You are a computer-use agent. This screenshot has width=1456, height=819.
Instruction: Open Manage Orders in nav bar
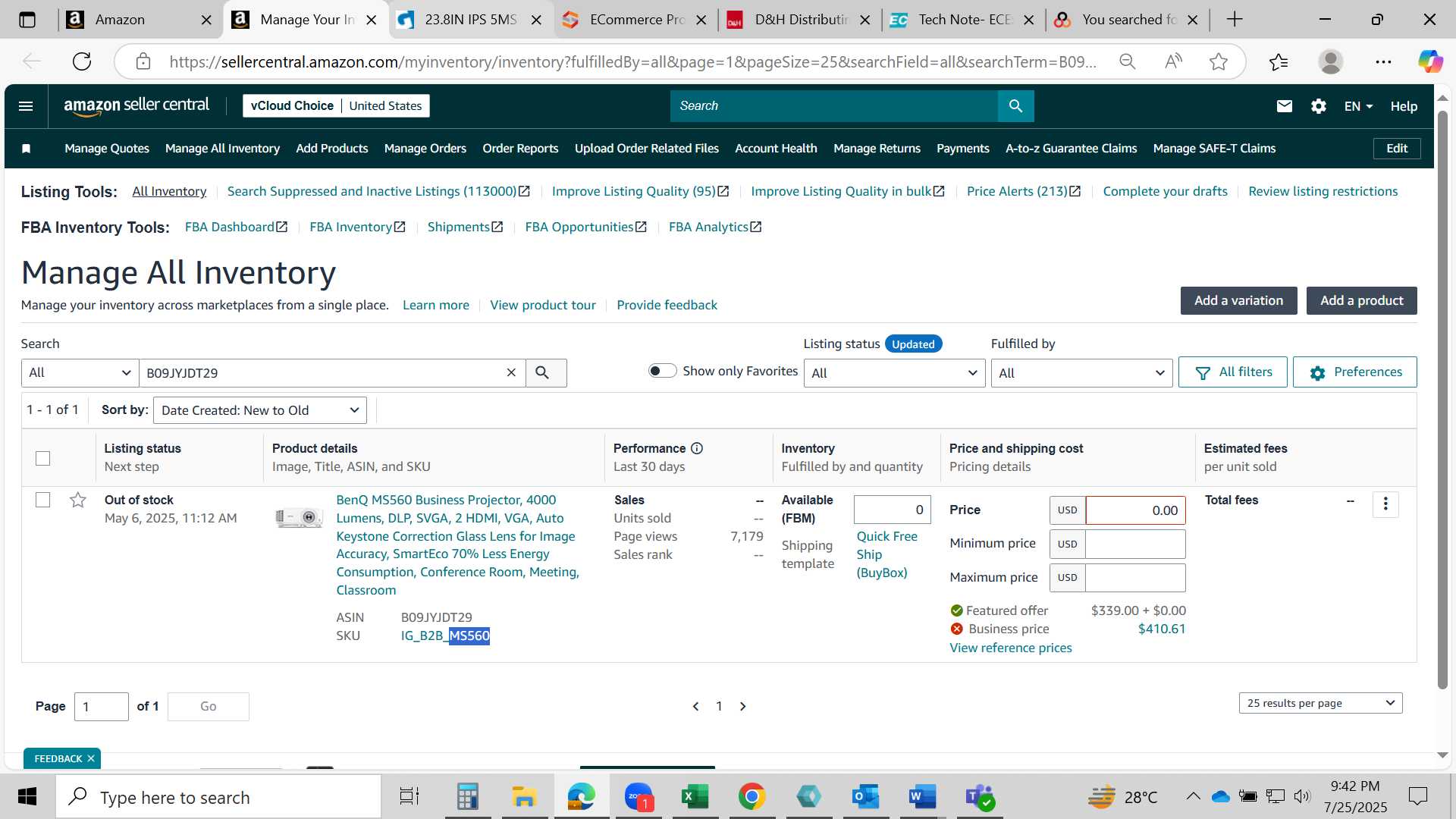pyautogui.click(x=425, y=149)
